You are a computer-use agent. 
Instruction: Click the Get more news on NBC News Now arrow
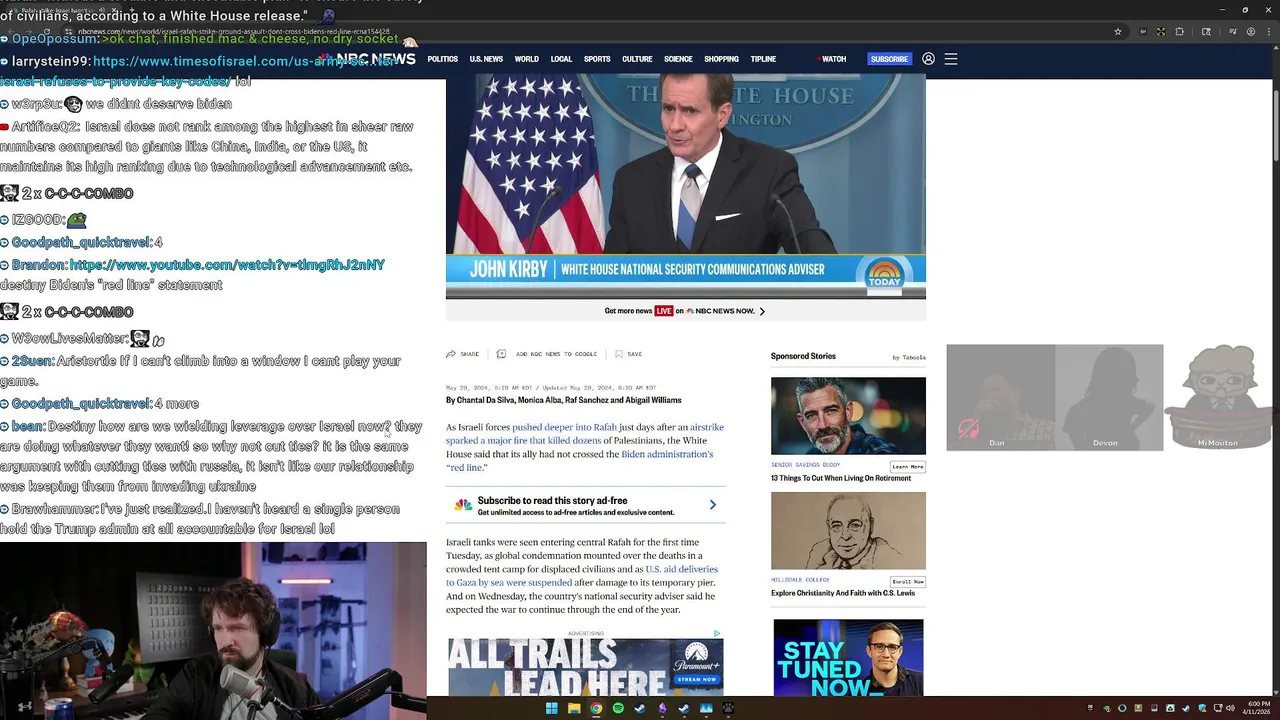762,311
